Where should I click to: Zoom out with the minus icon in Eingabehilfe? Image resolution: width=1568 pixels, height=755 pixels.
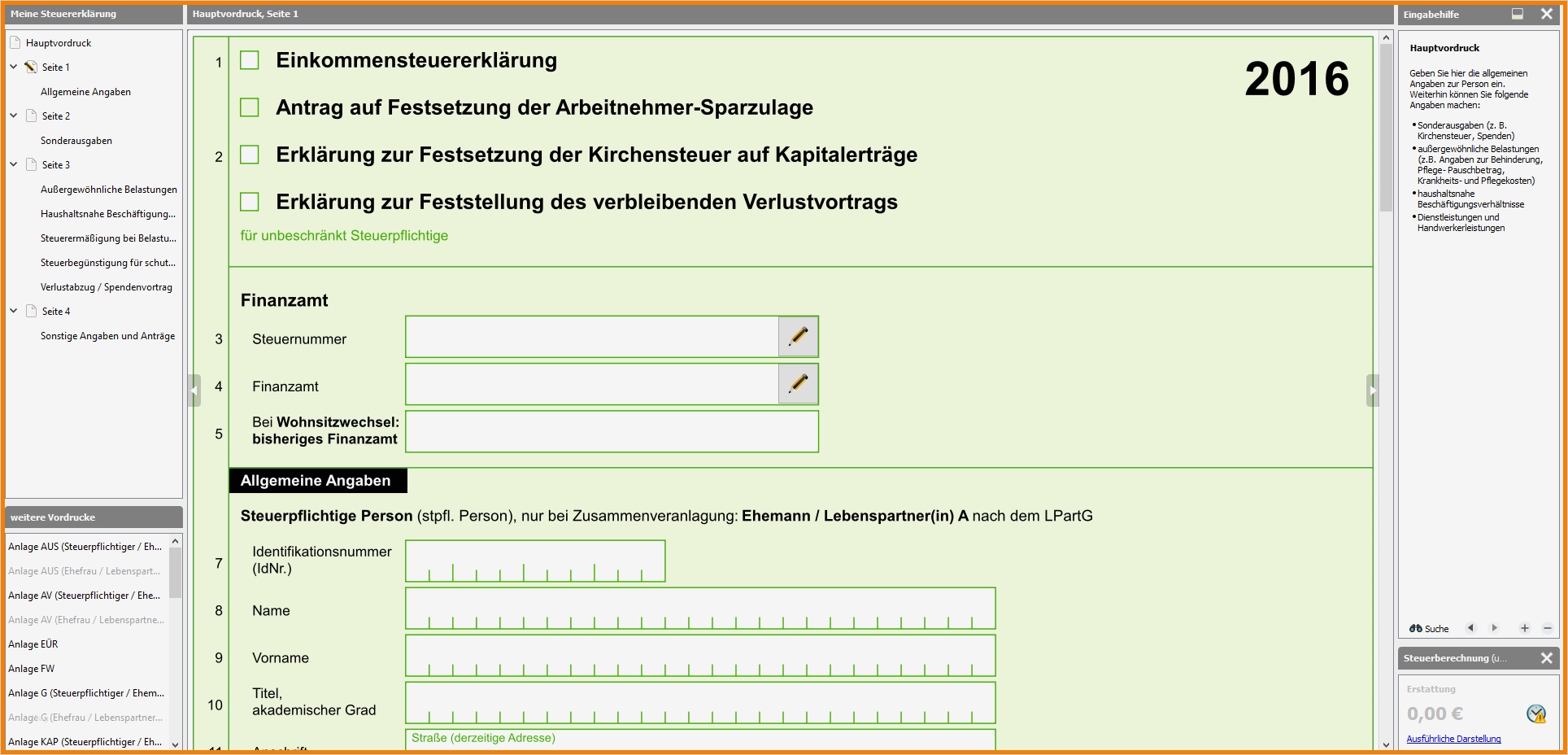click(x=1548, y=628)
